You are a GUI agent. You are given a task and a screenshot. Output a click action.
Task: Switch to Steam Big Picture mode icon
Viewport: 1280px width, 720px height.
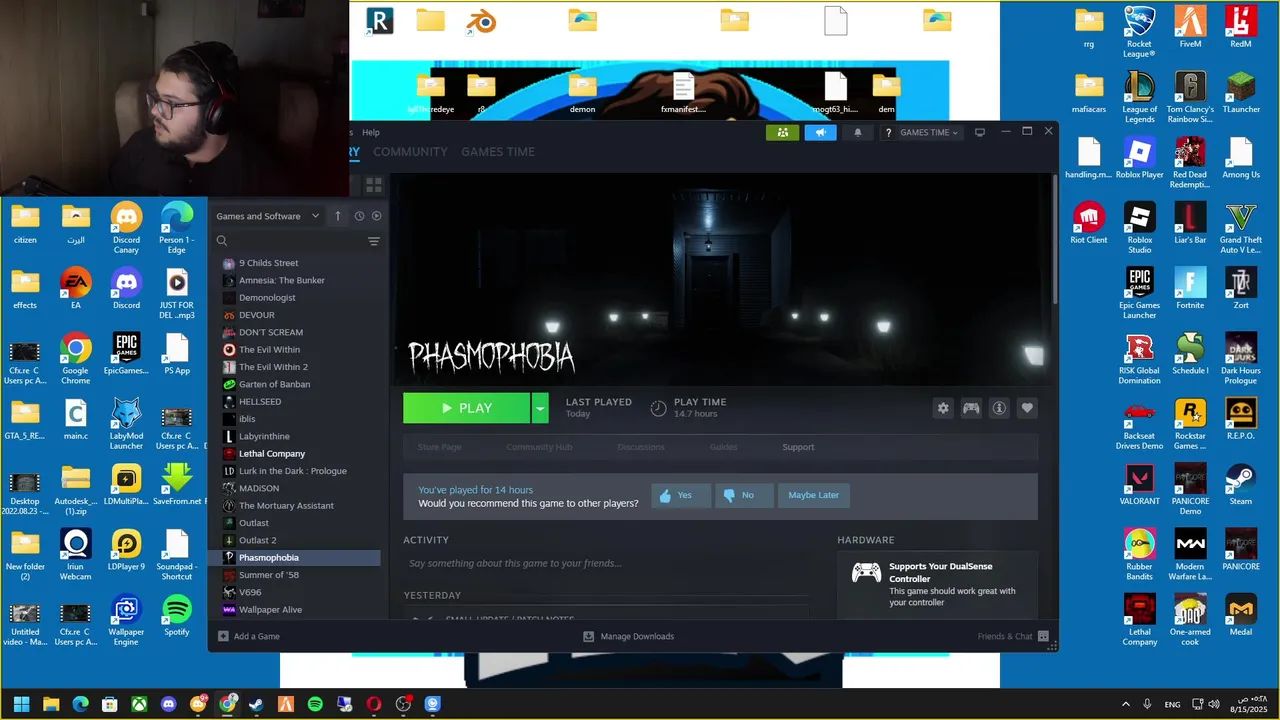coord(980,132)
